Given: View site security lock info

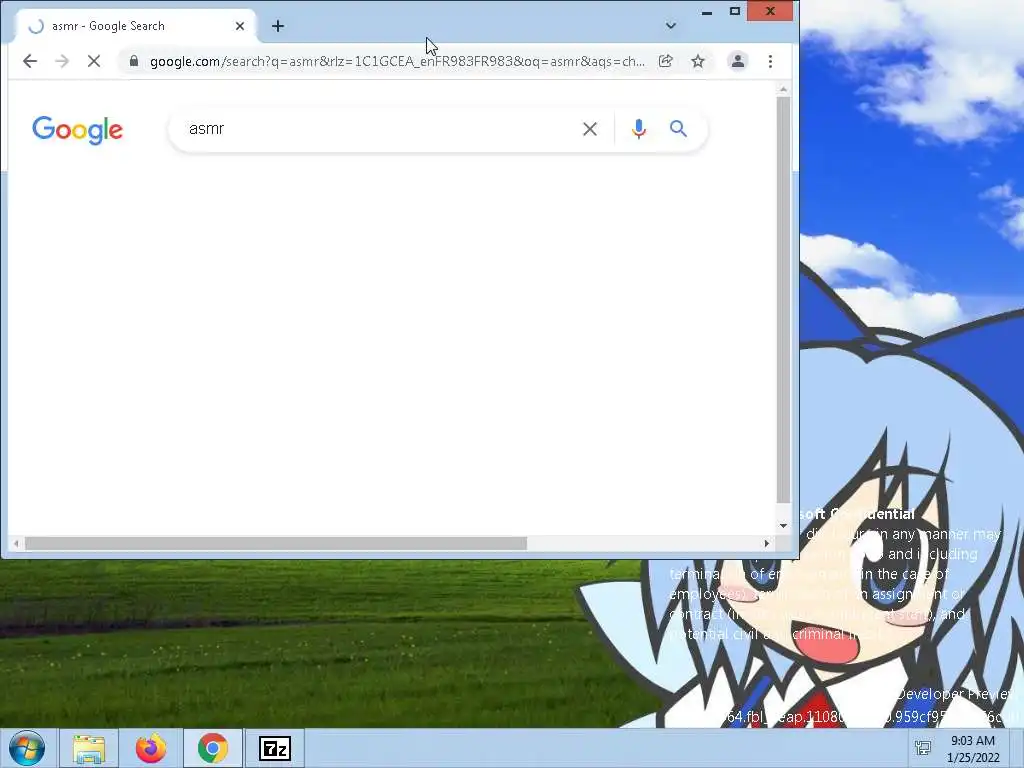Looking at the screenshot, I should (134, 61).
